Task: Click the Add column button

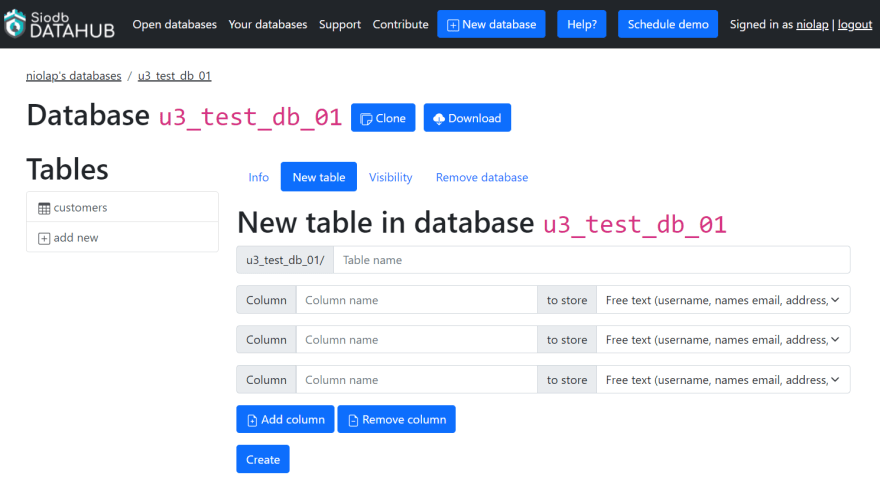Action: 285,419
